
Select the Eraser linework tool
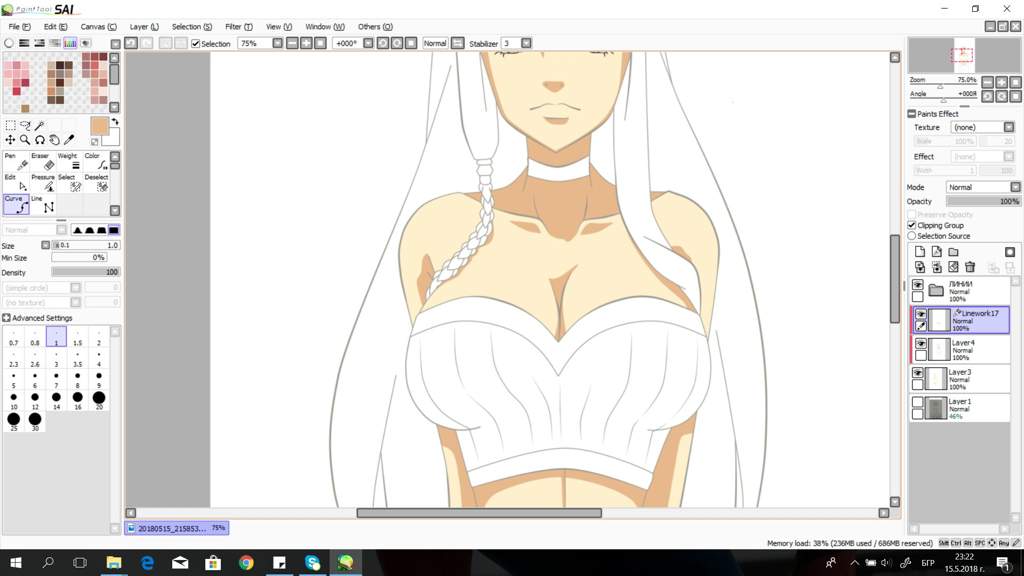pos(42,161)
